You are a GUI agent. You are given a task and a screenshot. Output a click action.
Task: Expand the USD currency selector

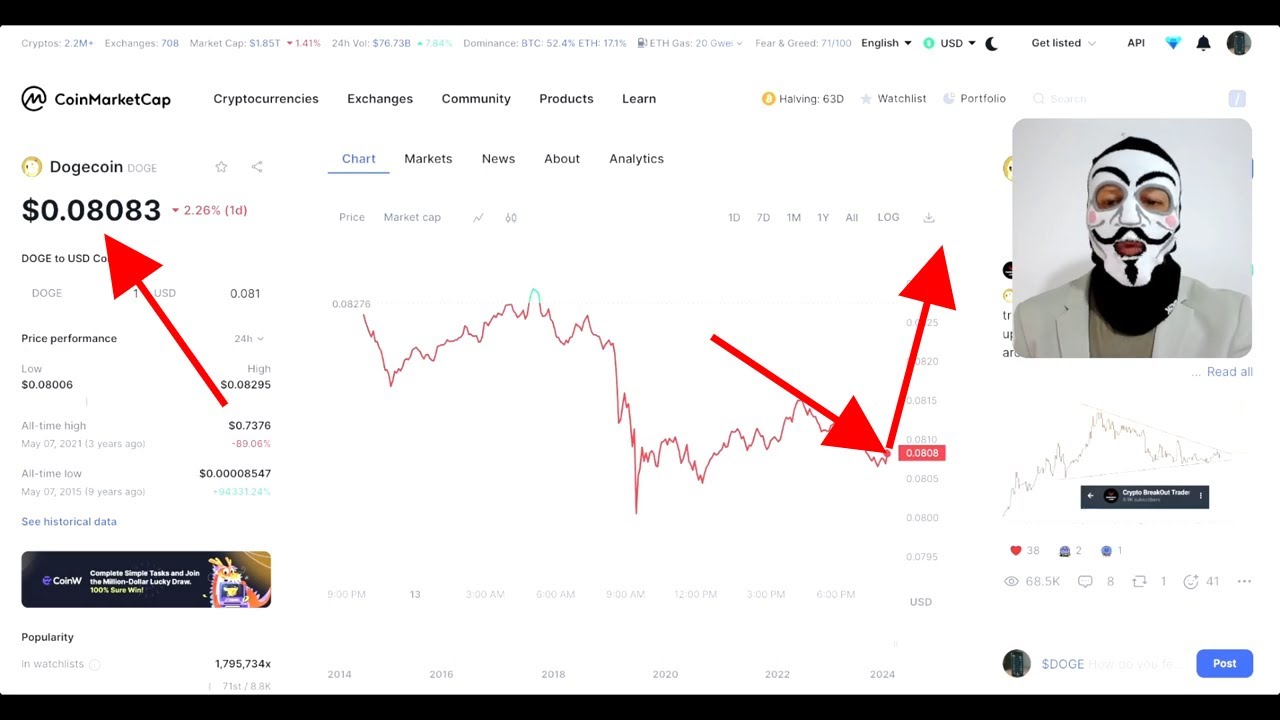coord(950,43)
